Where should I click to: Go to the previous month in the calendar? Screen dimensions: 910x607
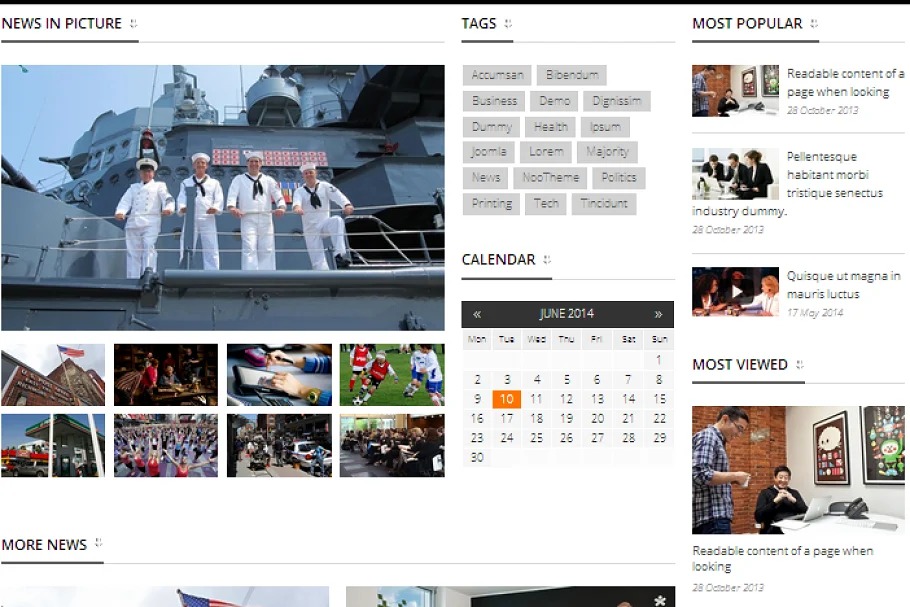(x=477, y=314)
